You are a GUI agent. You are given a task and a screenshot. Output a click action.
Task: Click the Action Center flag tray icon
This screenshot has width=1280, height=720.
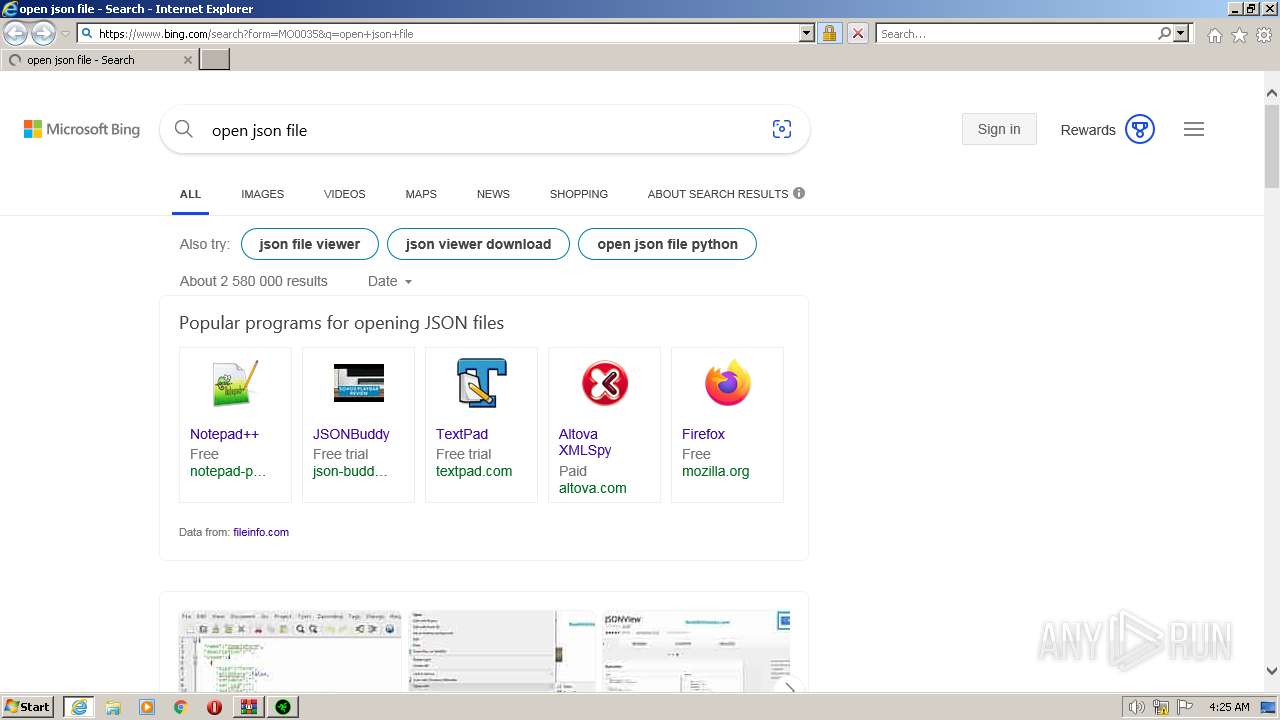[x=1184, y=707]
